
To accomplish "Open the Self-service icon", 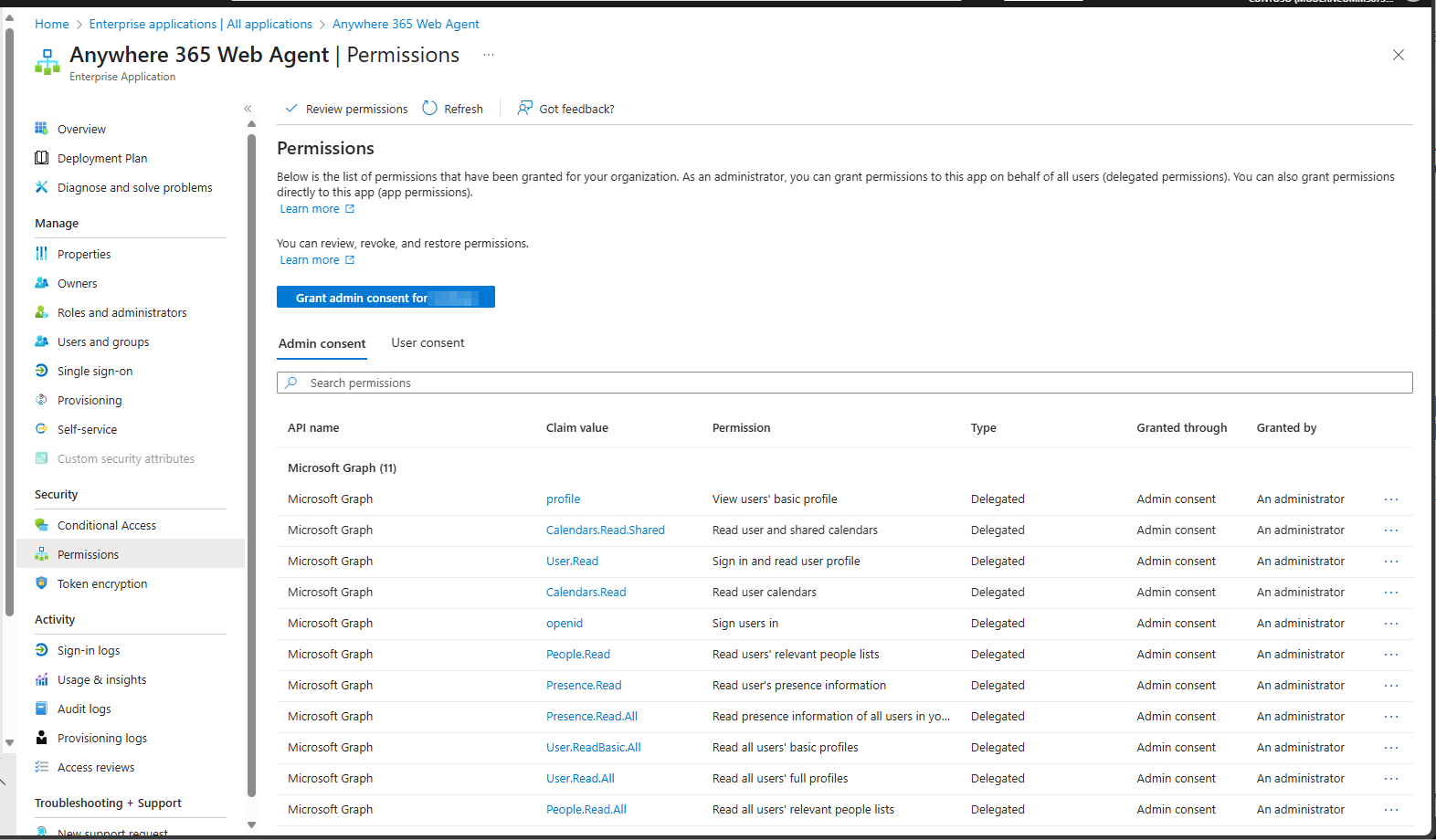I will point(41,429).
